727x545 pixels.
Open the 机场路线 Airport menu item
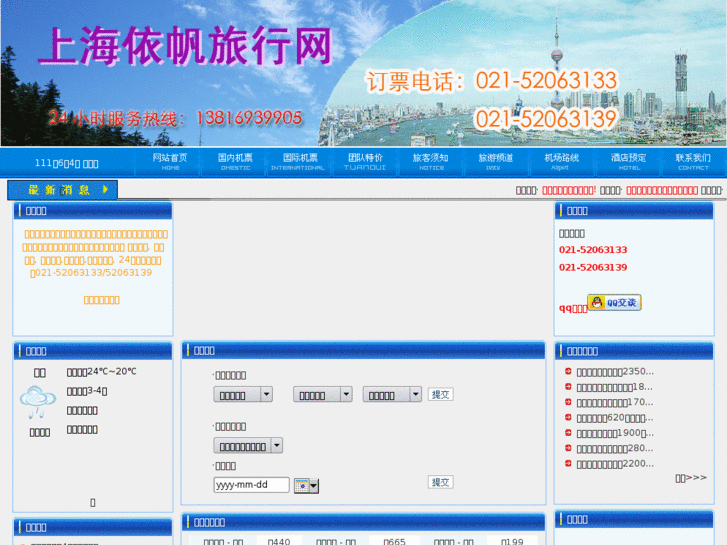tap(561, 162)
